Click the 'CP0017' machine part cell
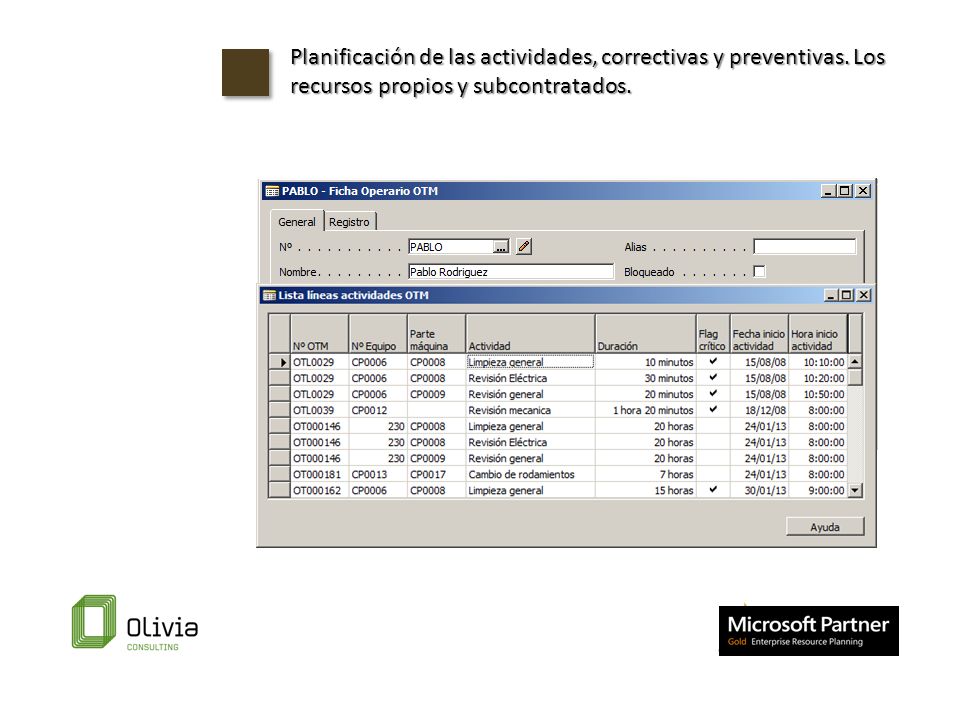 coord(437,474)
